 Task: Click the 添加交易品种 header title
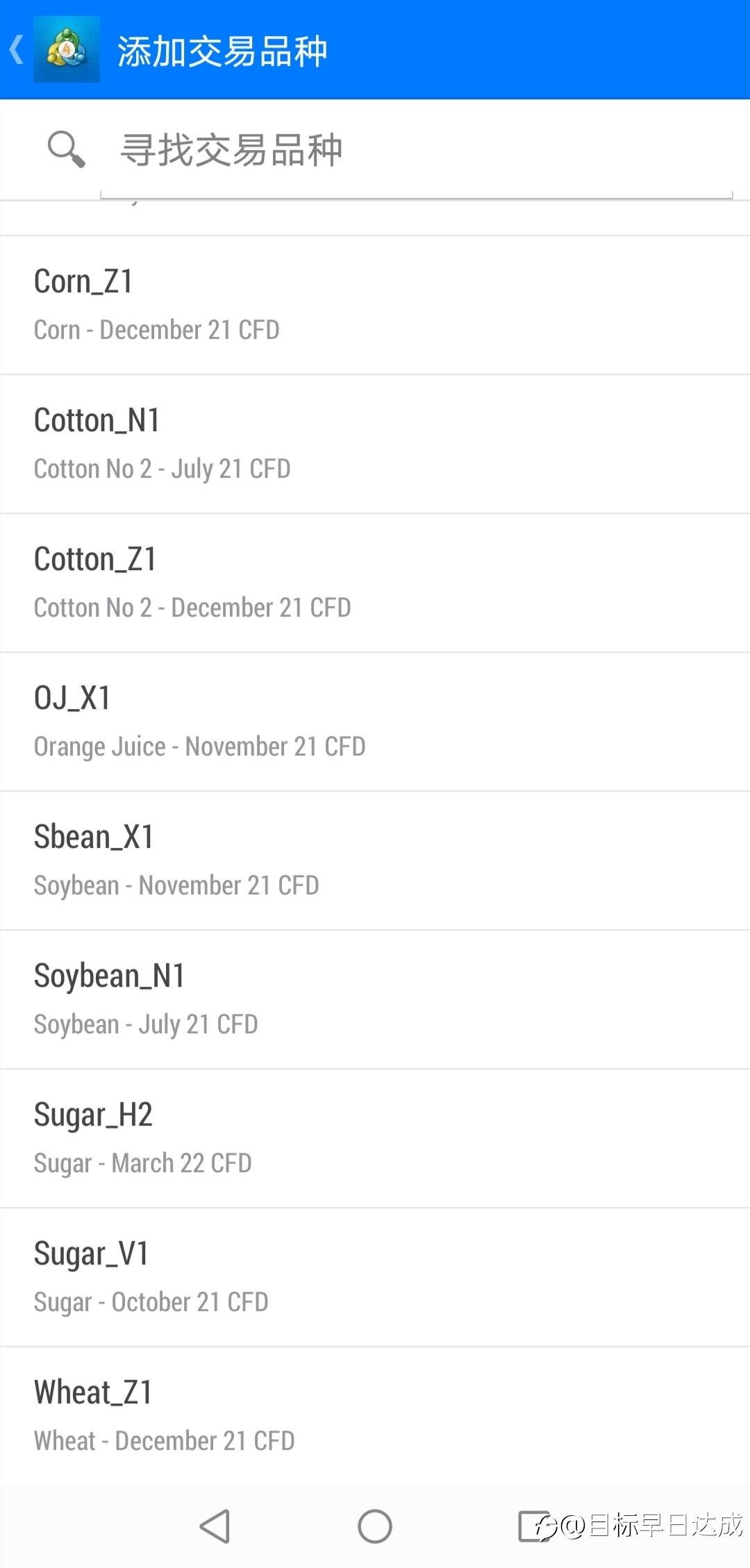[222, 51]
